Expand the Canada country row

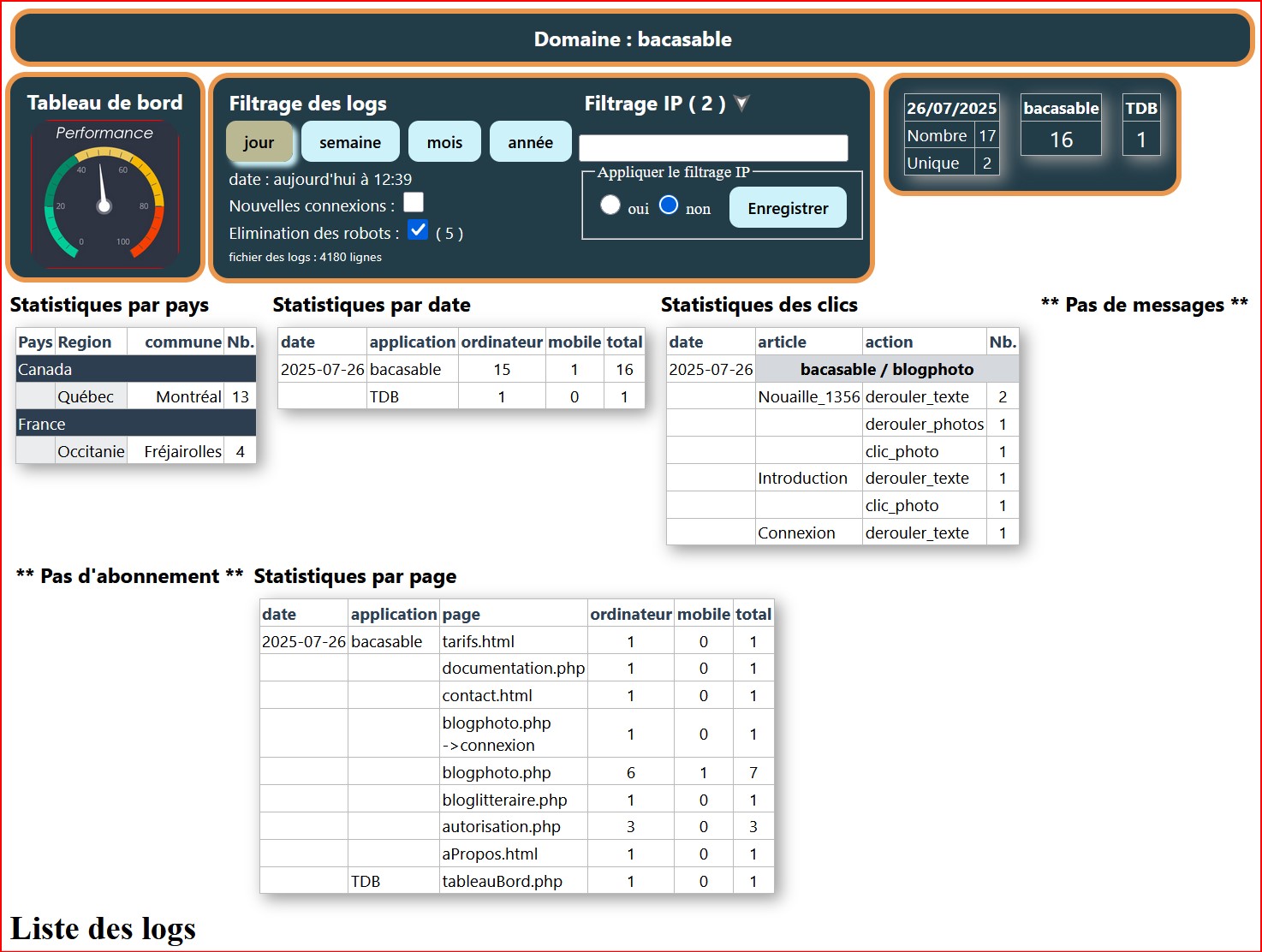point(135,369)
